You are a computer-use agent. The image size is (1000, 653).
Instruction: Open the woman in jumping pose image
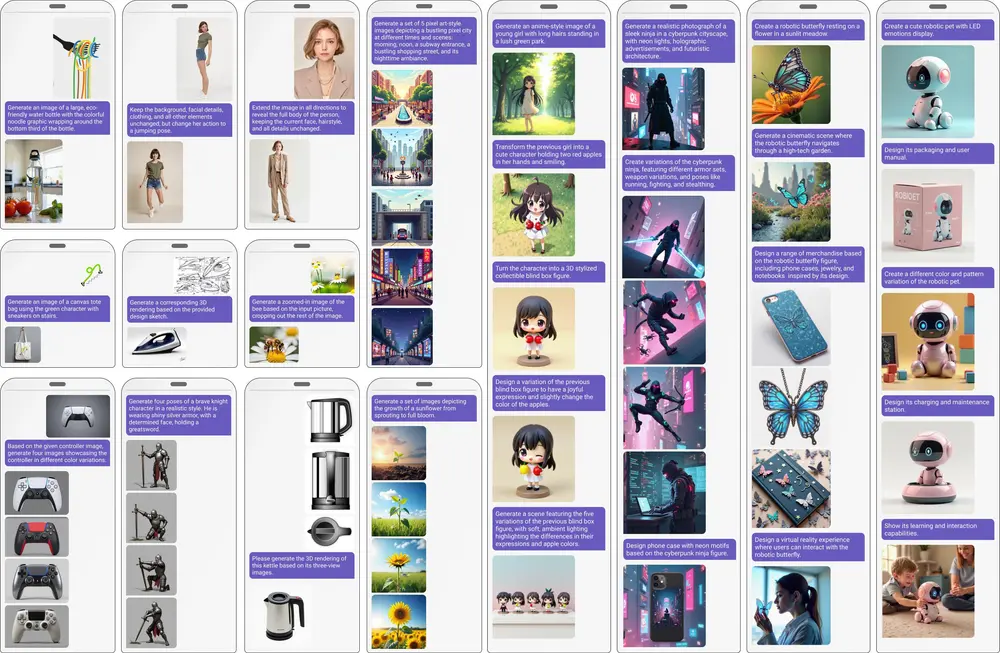point(155,182)
